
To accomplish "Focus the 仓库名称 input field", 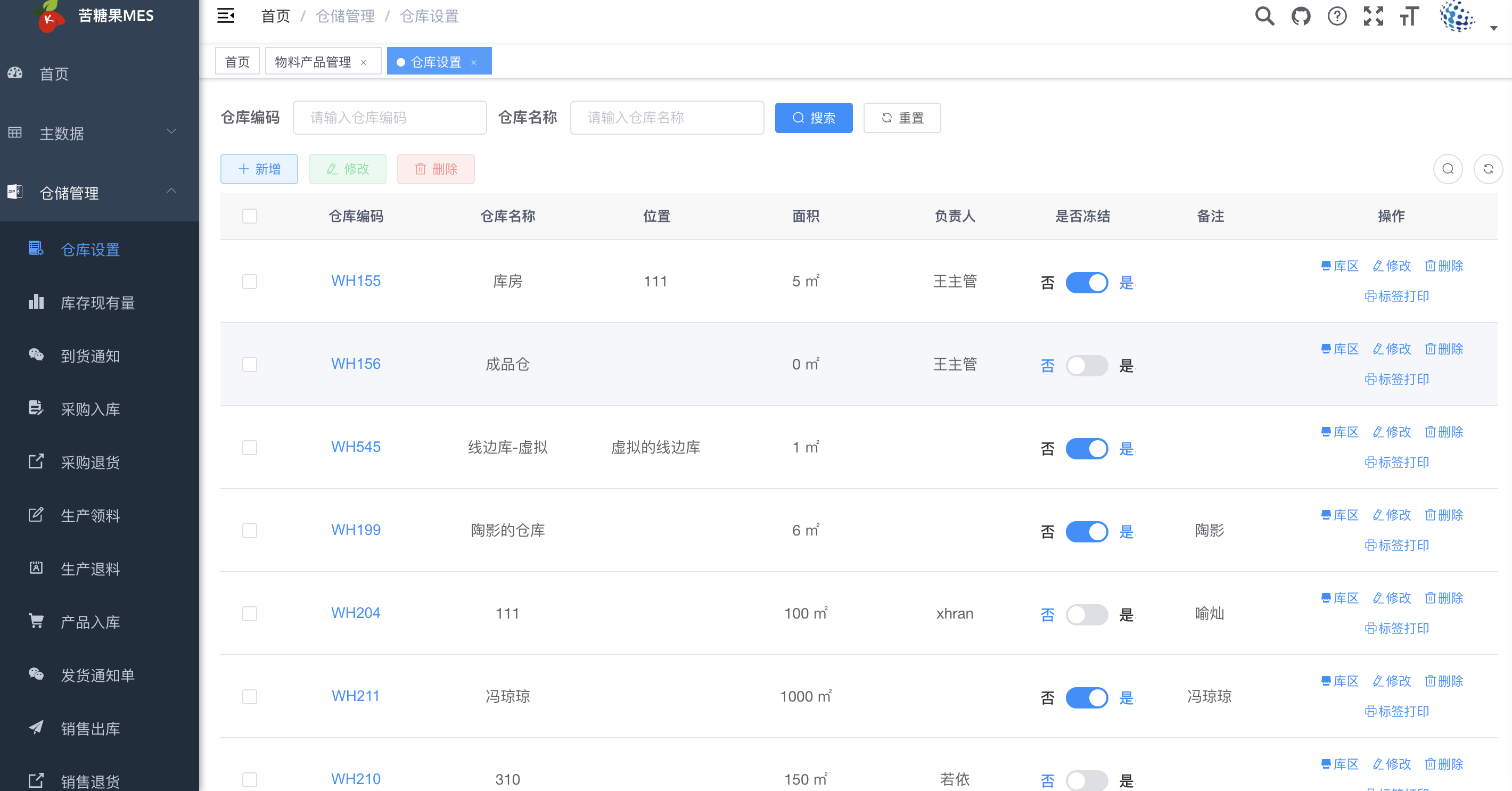I will coord(667,118).
